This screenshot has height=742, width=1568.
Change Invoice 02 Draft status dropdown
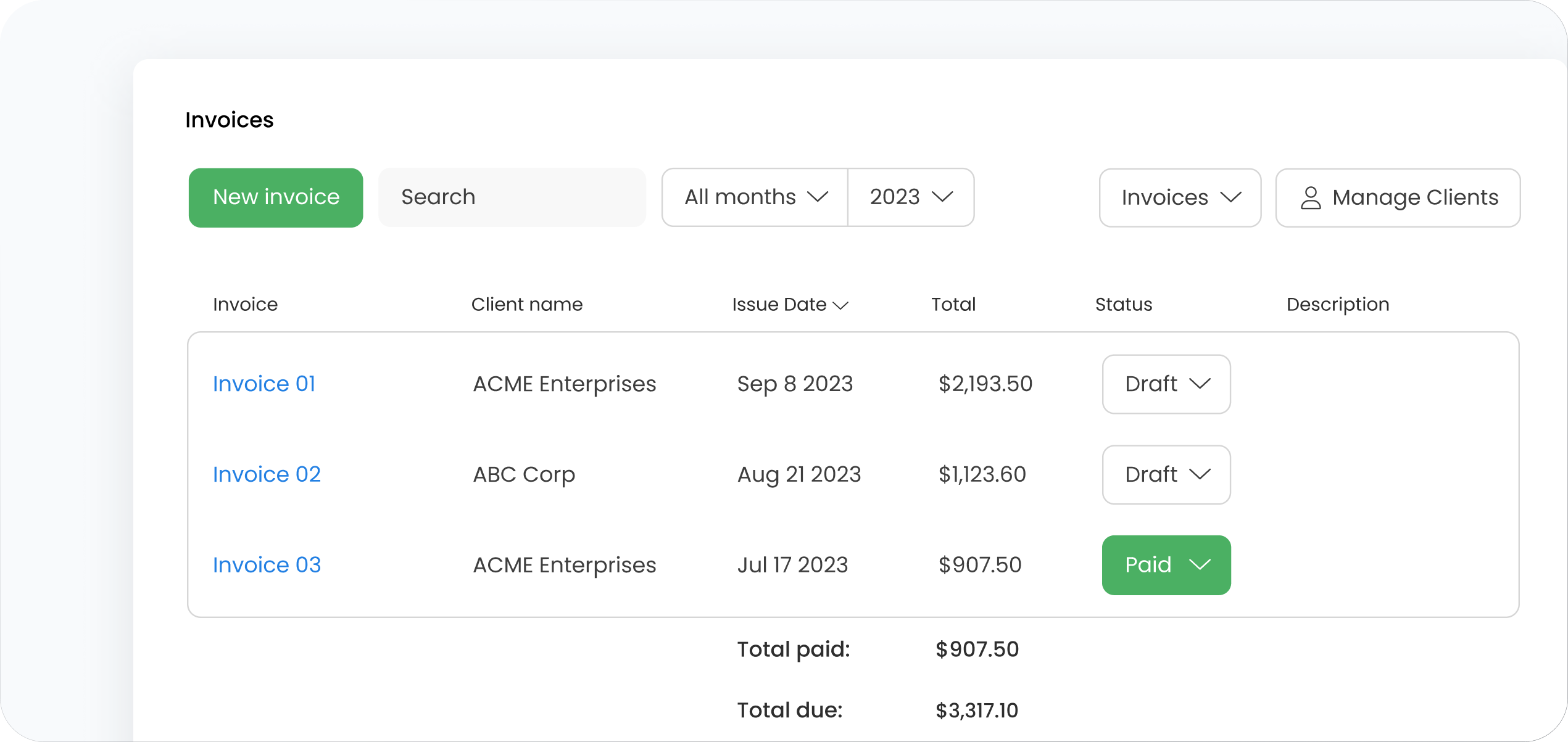point(1166,474)
